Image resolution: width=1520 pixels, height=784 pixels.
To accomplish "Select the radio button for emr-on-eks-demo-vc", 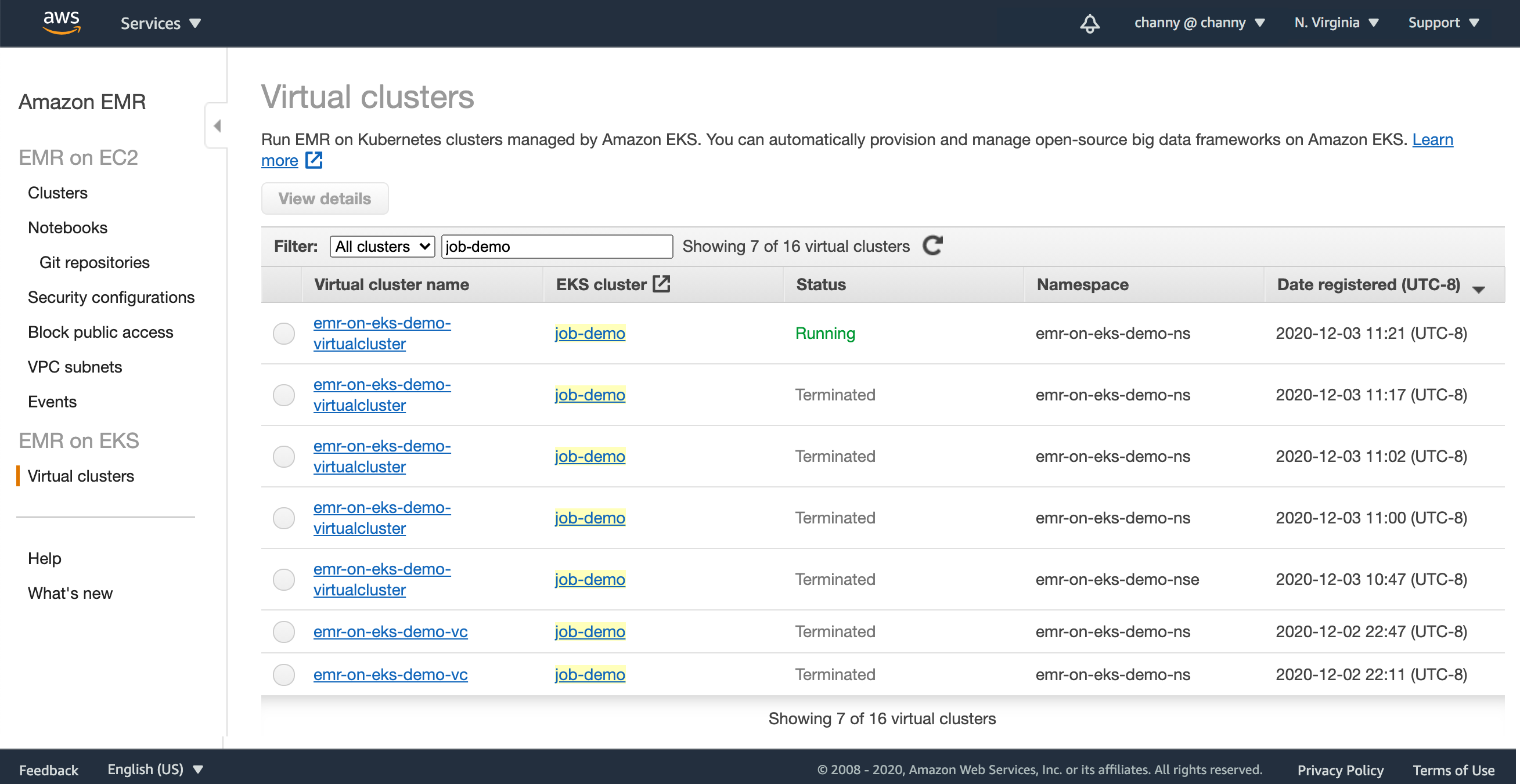I will [x=284, y=631].
